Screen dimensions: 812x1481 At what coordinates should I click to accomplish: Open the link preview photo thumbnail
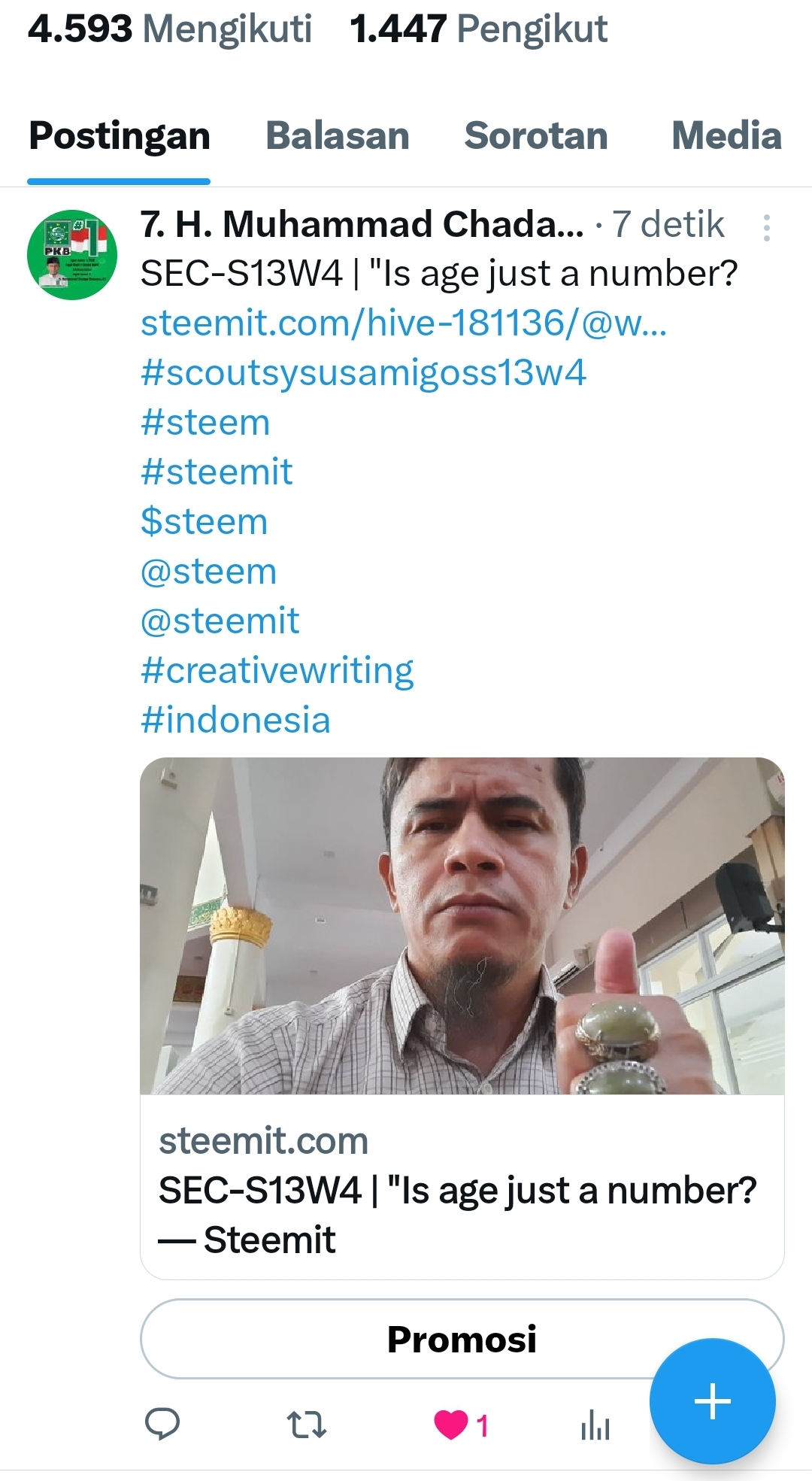(462, 925)
